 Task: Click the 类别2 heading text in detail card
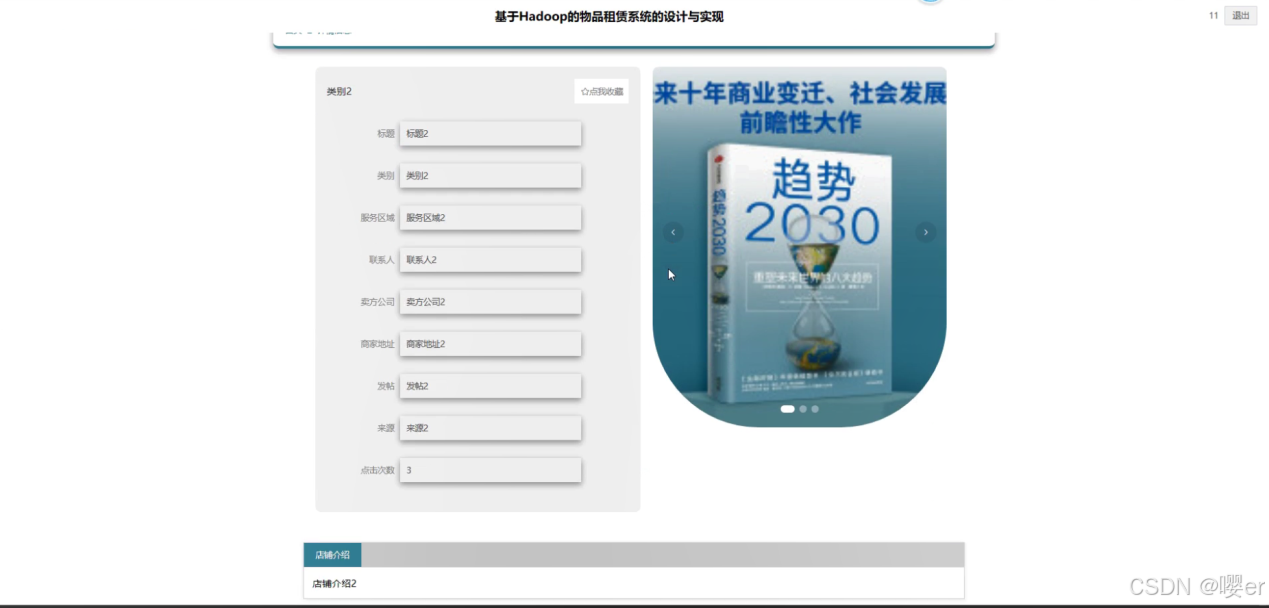pos(339,91)
